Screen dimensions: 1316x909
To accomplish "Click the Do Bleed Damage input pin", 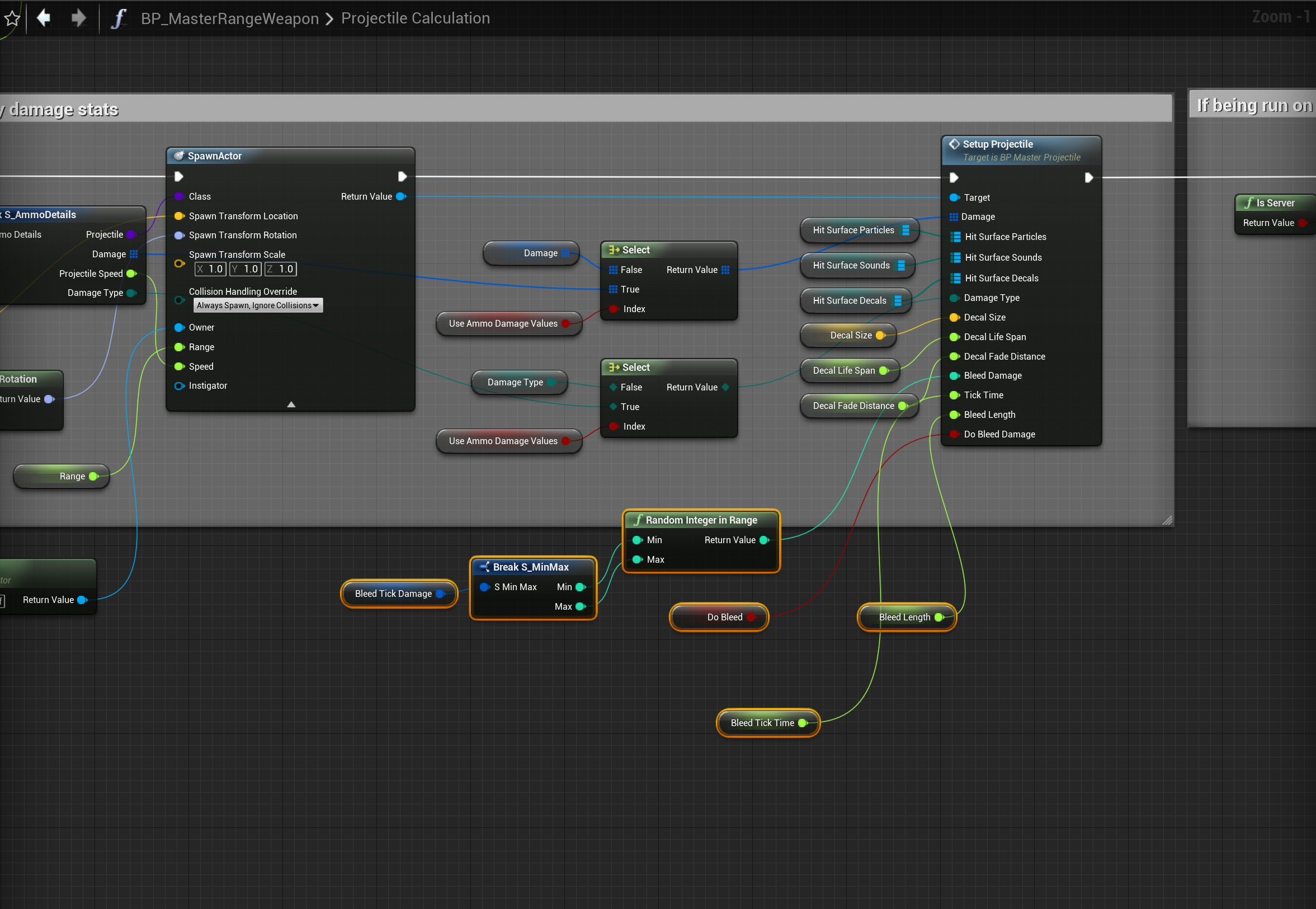I will (954, 434).
